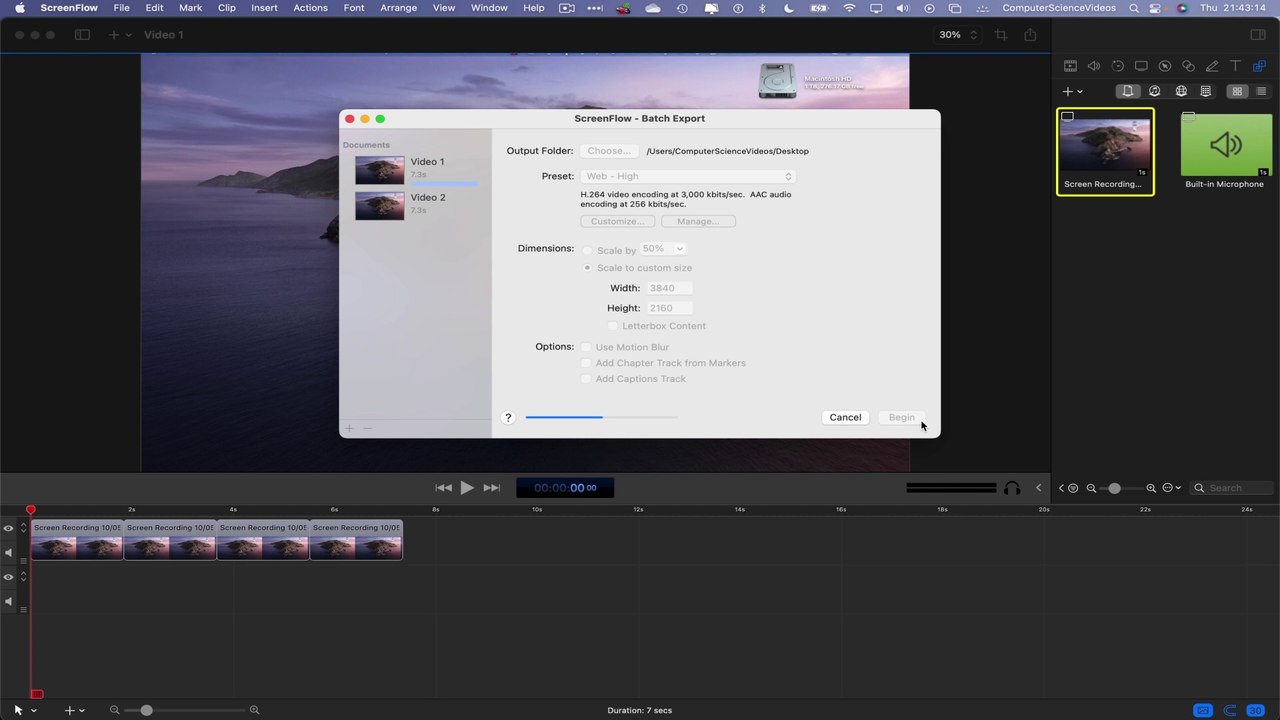The width and height of the screenshot is (1280, 720).
Task: Hide the first track with eye icon
Action: [x=8, y=528]
